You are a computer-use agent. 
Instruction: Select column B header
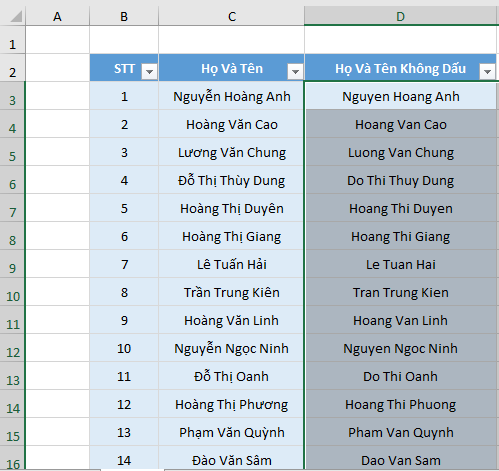tap(124, 16)
